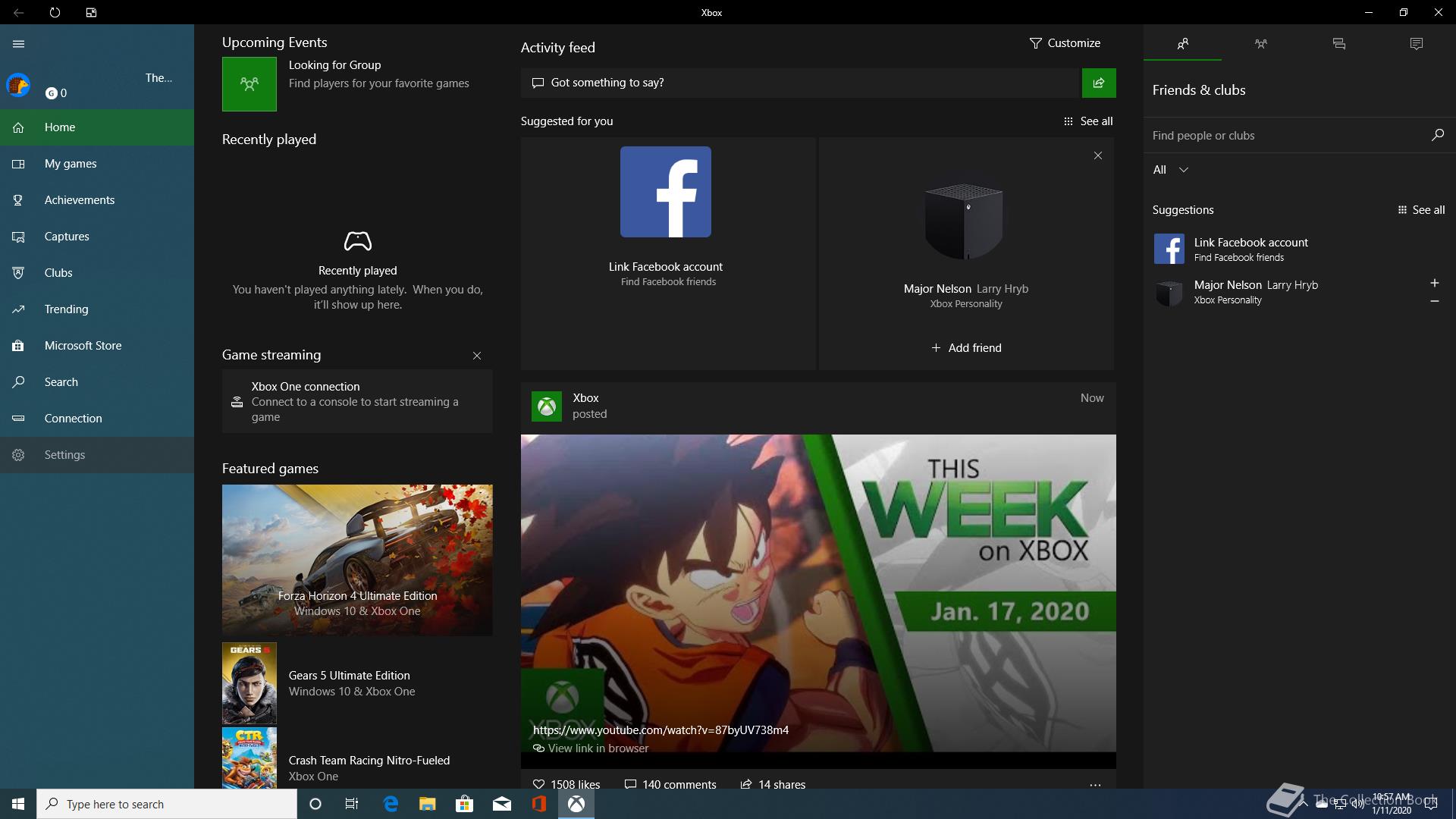Viewport: 1456px width, 819px height.
Task: Open File Explorer from taskbar
Action: pos(428,804)
